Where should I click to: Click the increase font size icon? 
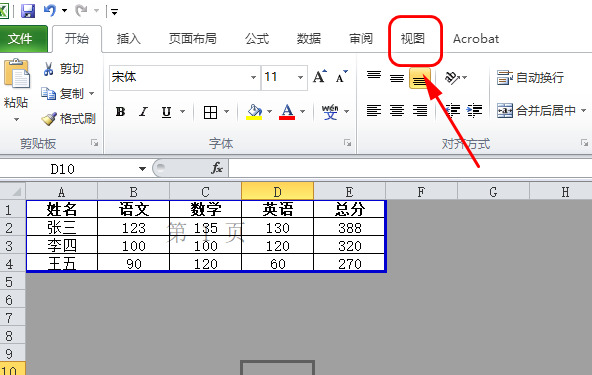click(320, 77)
